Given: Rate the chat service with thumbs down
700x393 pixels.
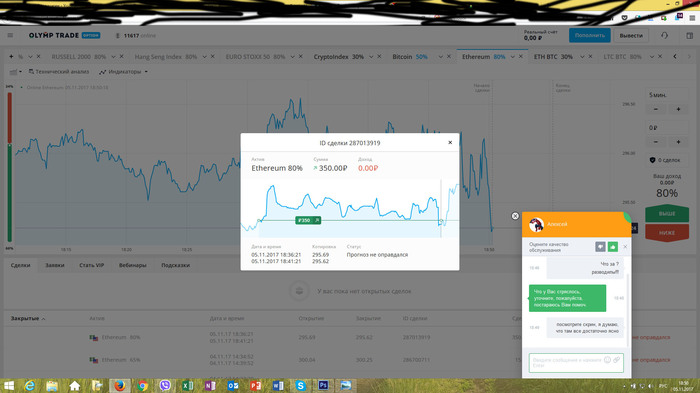Looking at the screenshot, I should pyautogui.click(x=600, y=247).
